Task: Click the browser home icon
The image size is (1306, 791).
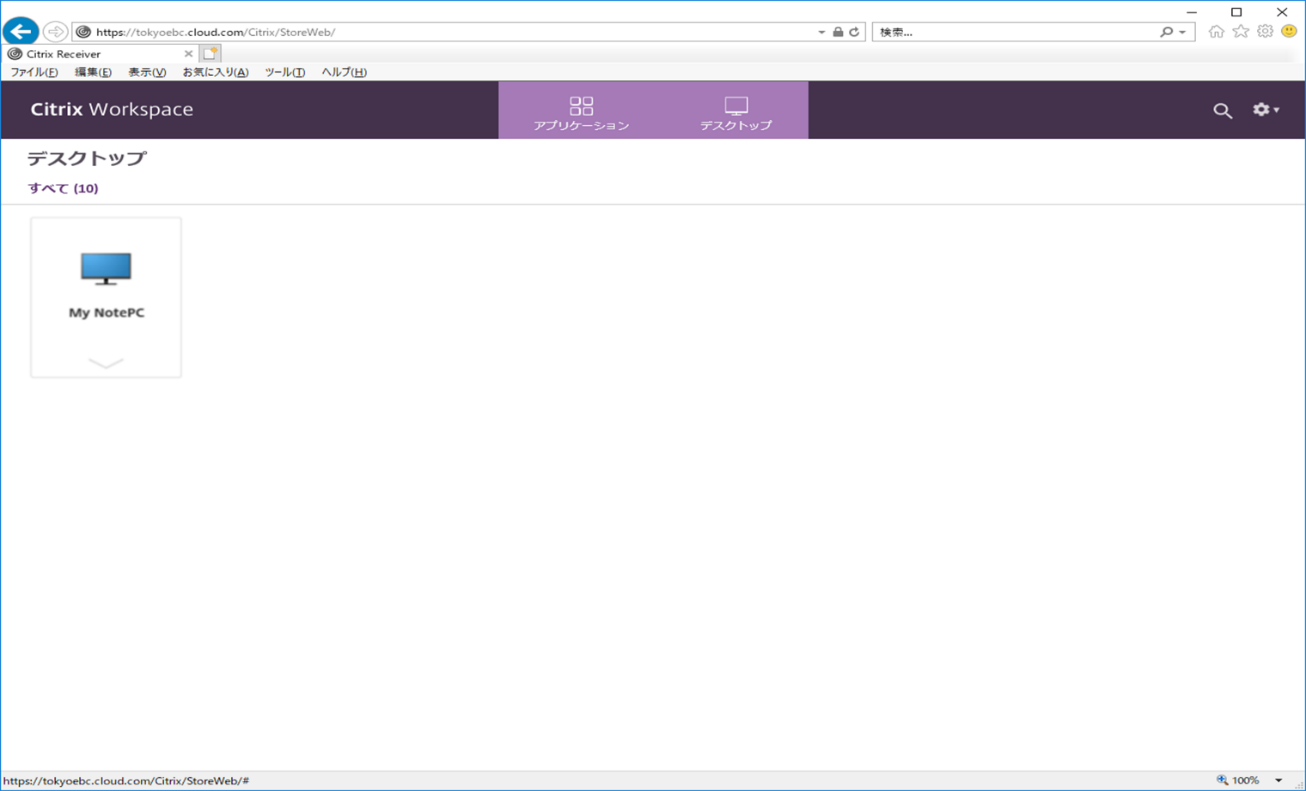Action: (x=1216, y=32)
